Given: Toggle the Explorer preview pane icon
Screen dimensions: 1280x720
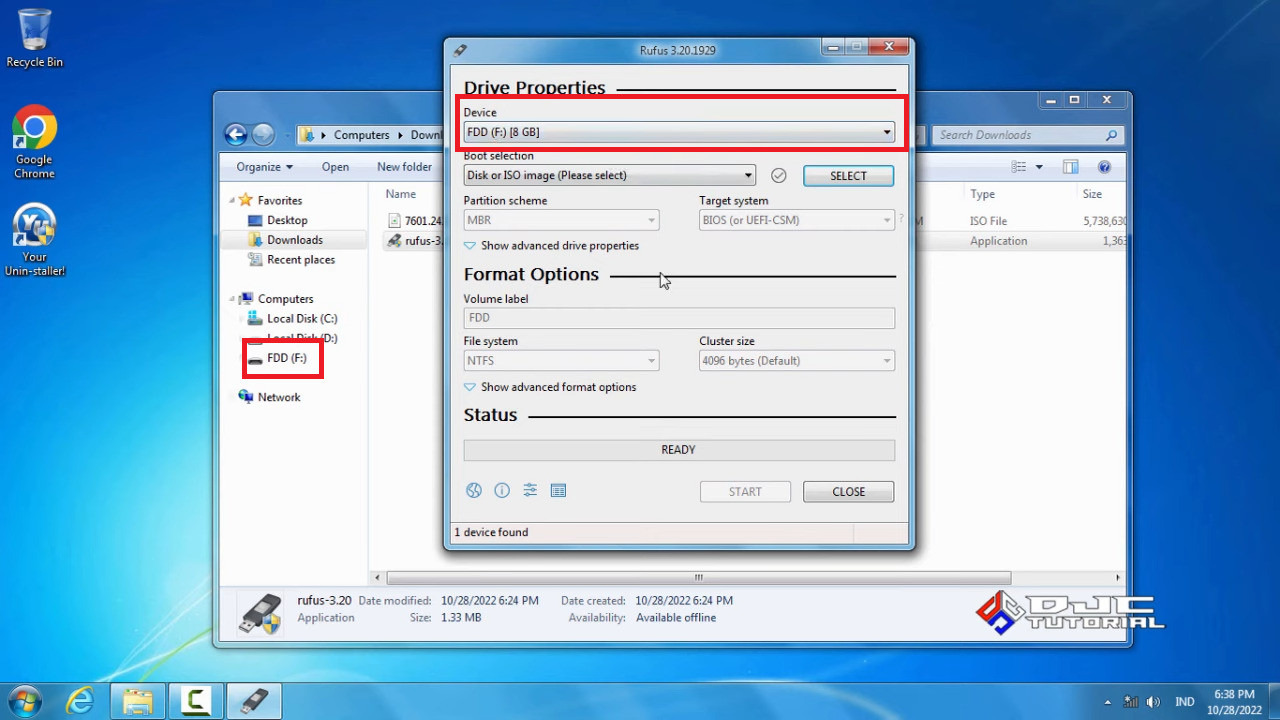Looking at the screenshot, I should (x=1071, y=167).
